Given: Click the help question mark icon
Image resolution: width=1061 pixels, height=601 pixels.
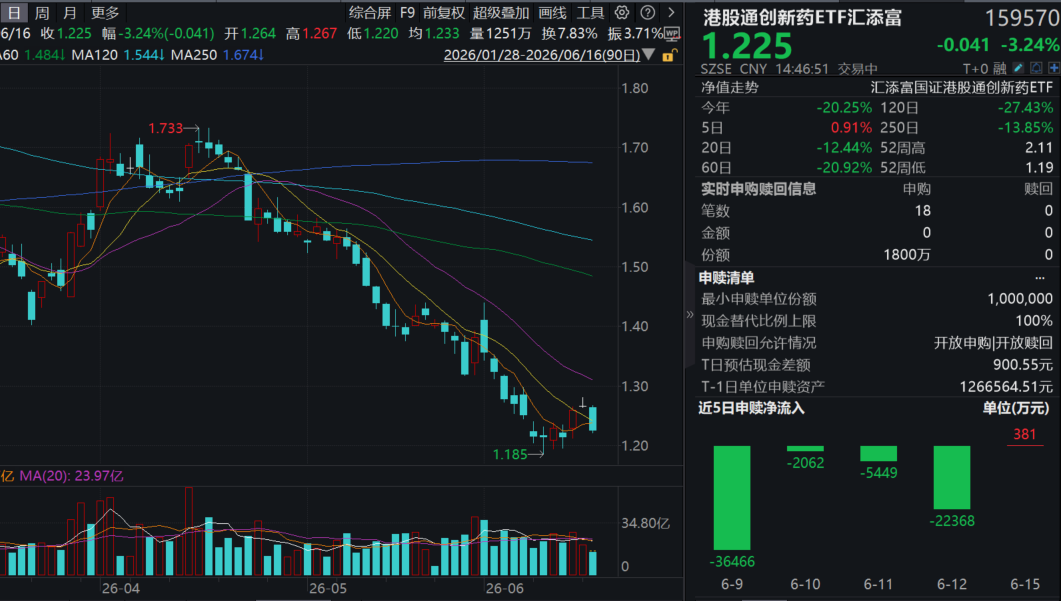Looking at the screenshot, I should click(648, 12).
